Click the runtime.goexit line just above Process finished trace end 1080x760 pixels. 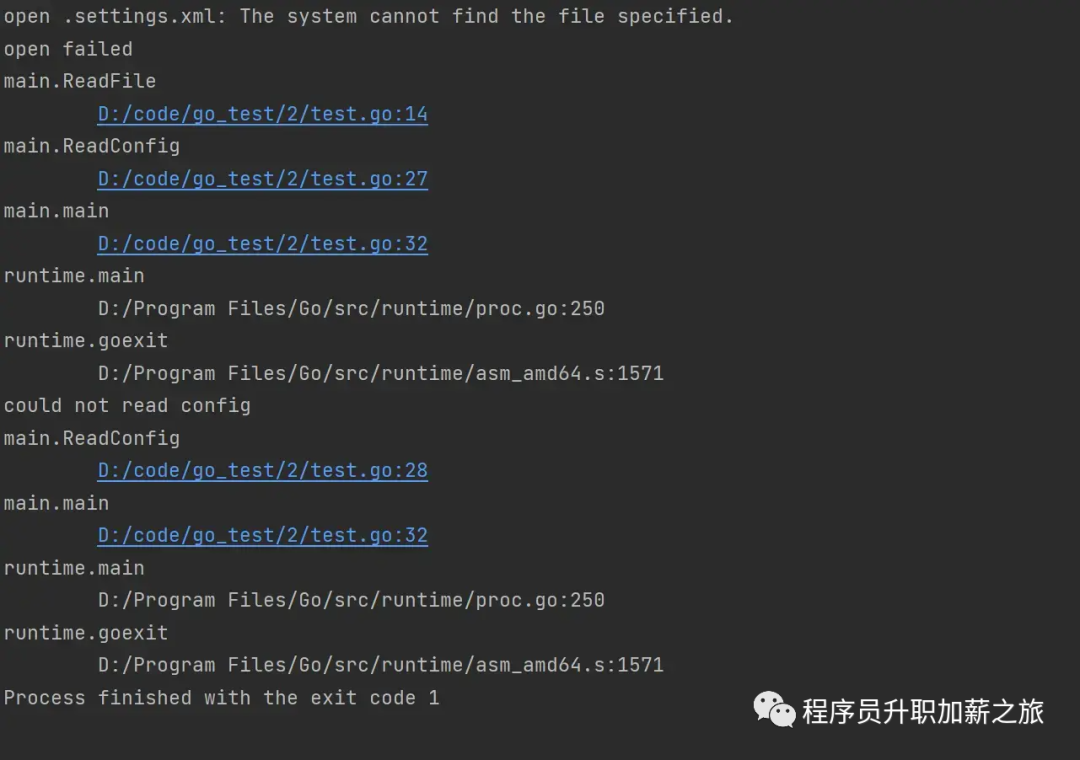[86, 633]
